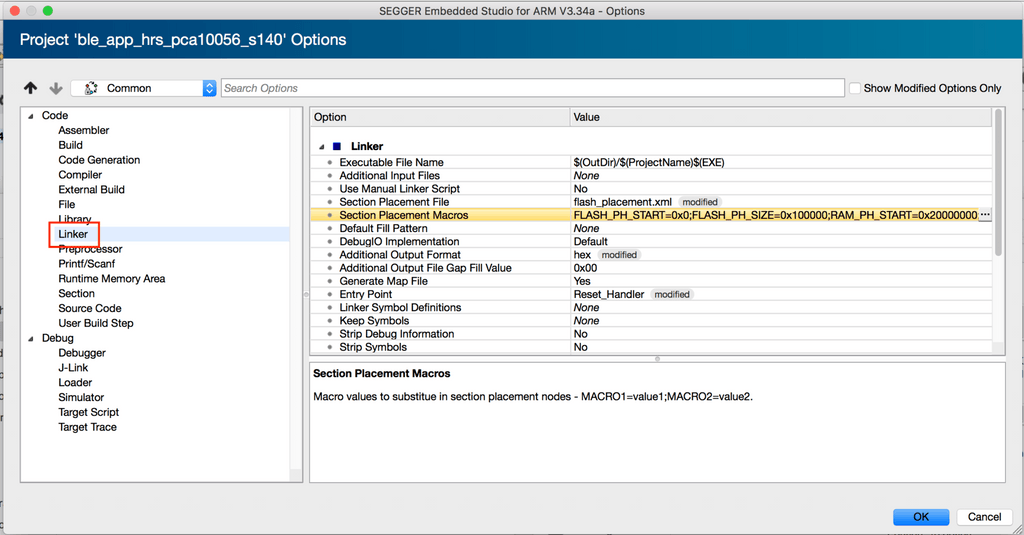Select Source Code category
The image size is (1024, 535).
pyautogui.click(x=90, y=308)
